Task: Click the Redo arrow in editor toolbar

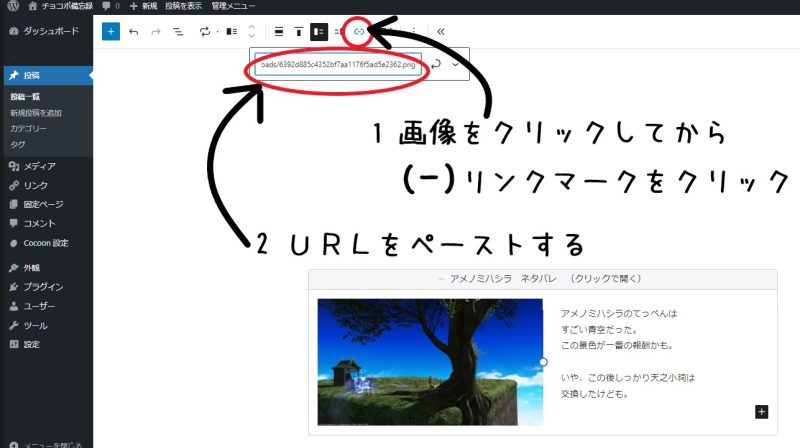Action: (156, 31)
